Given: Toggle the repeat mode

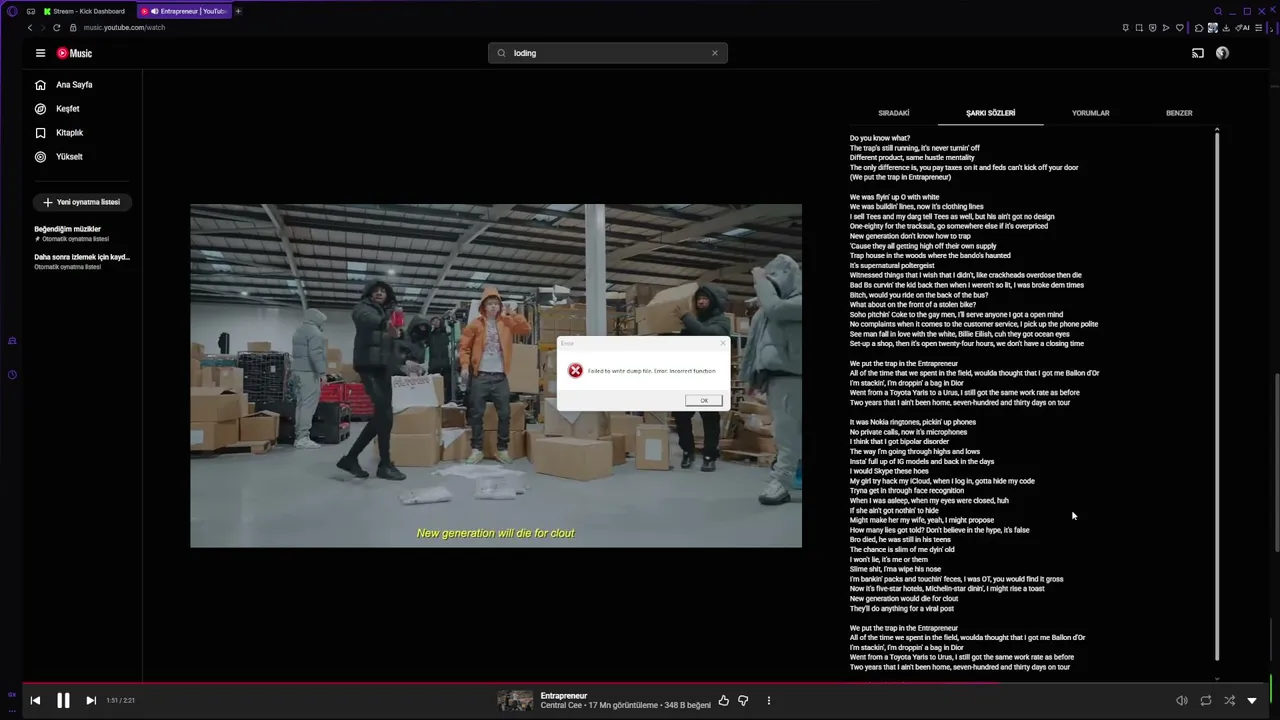Looking at the screenshot, I should pyautogui.click(x=1205, y=701).
